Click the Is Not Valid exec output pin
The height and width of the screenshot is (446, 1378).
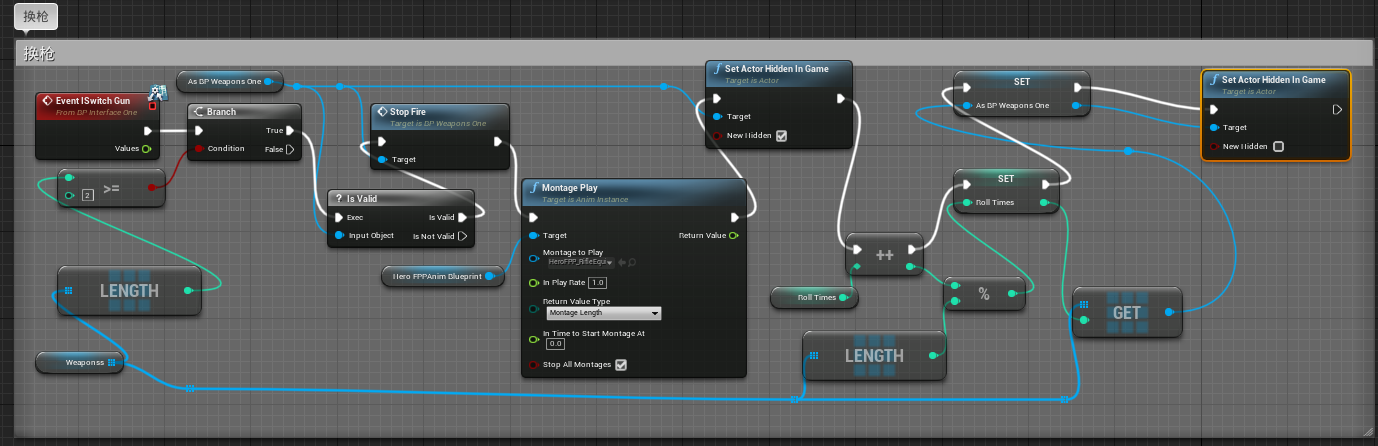pyautogui.click(x=463, y=236)
